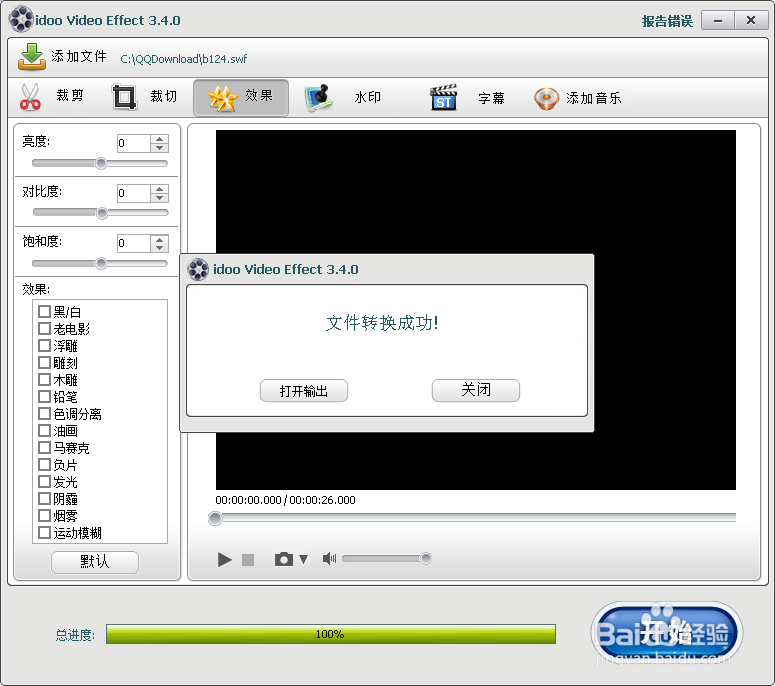Click the 打开输出 button
The image size is (775, 686).
click(x=304, y=391)
